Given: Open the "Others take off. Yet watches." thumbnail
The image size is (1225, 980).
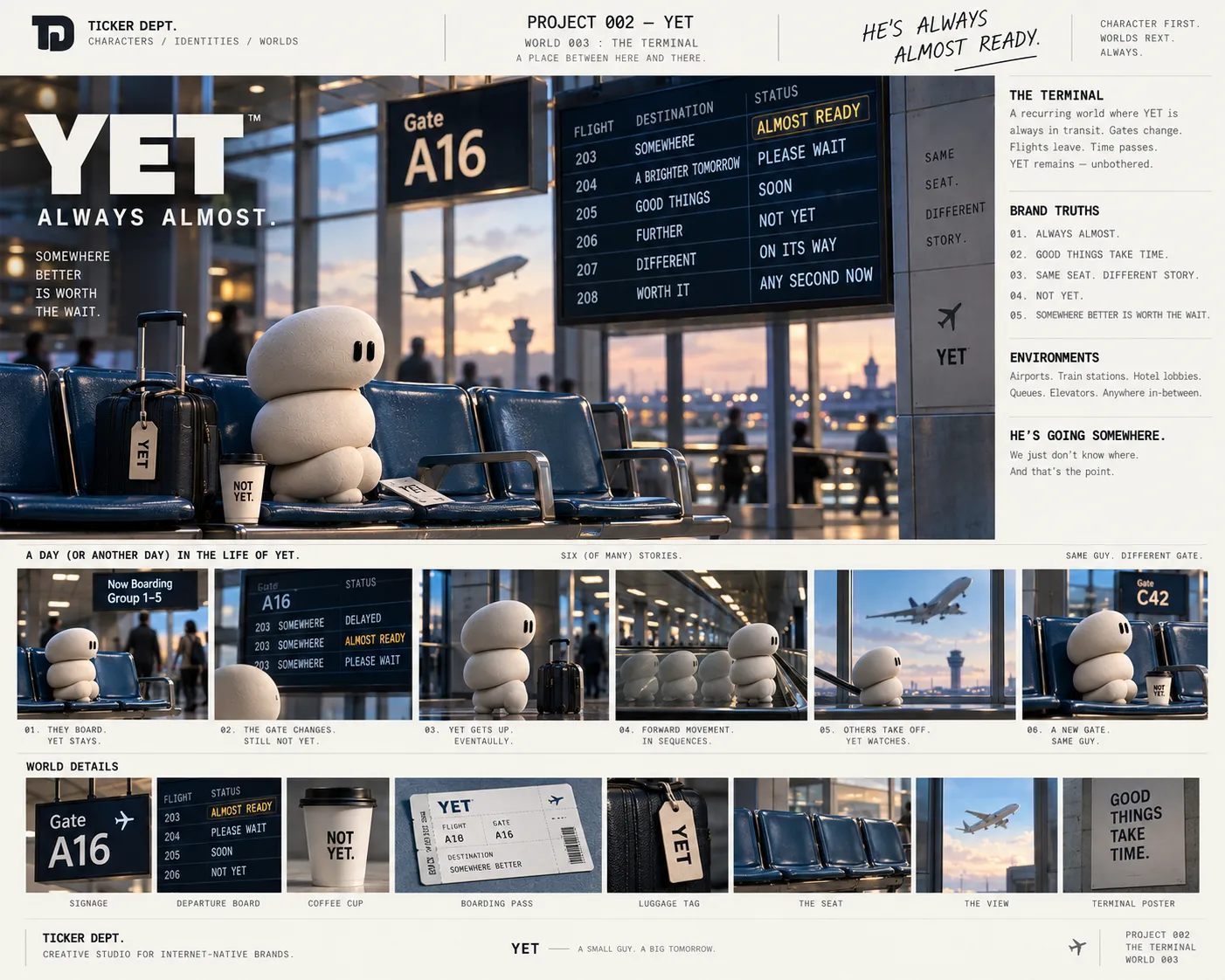Looking at the screenshot, I should point(915,645).
